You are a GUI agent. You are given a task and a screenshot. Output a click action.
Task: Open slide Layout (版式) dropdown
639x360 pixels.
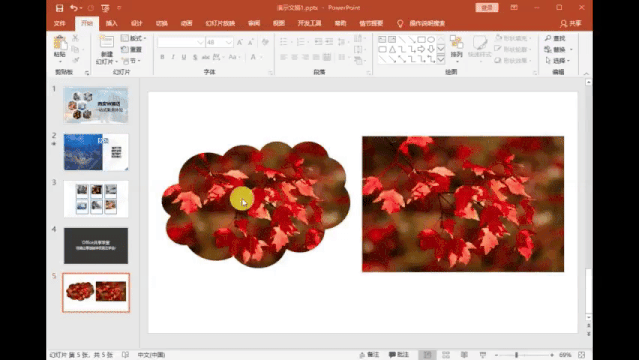point(134,38)
